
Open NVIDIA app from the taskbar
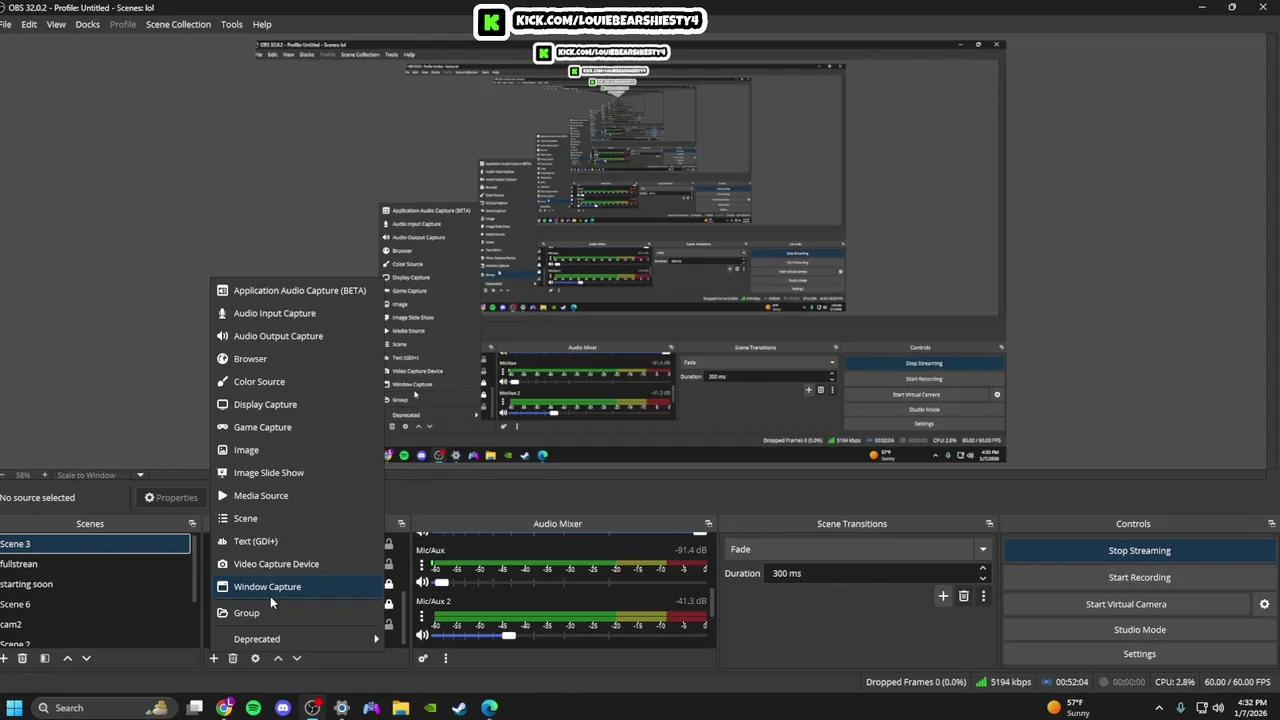(x=430, y=708)
